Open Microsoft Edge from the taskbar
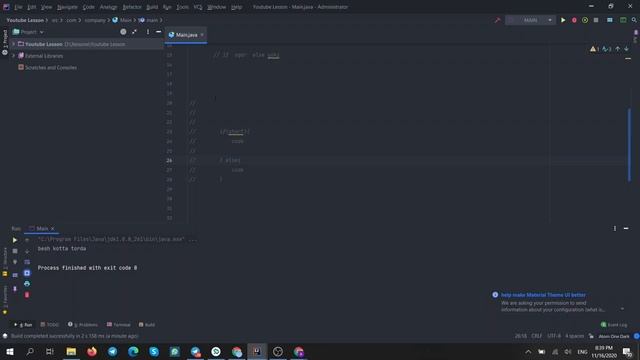Viewport: 640px width, 360px height. point(133,352)
